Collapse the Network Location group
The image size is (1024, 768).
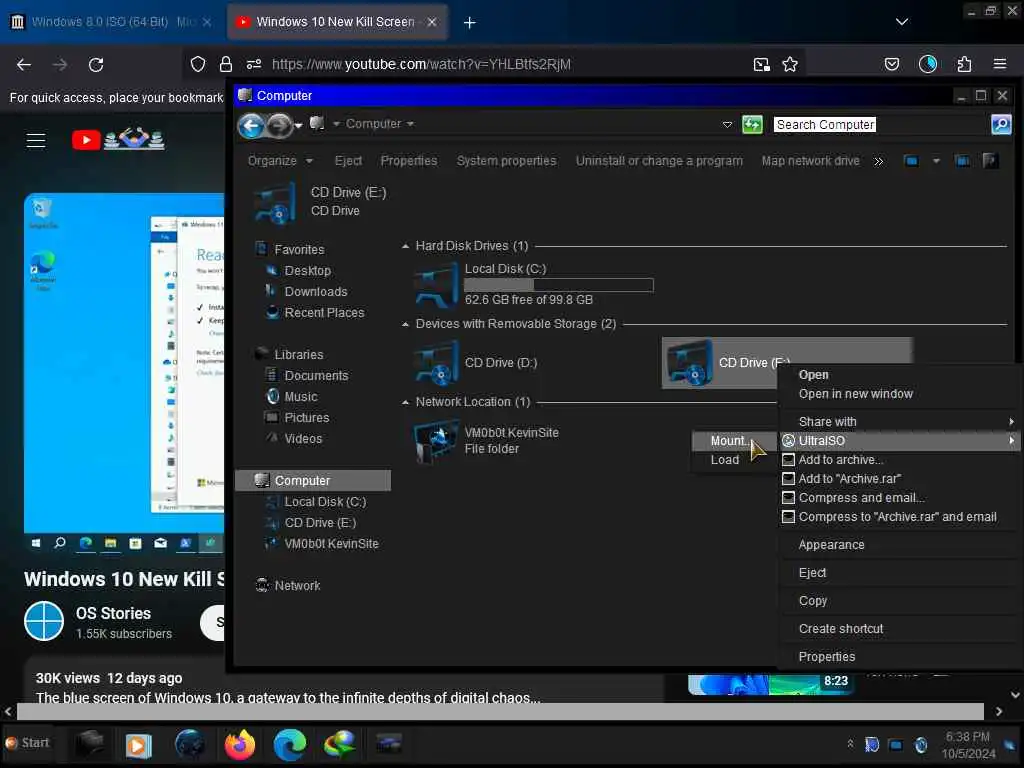[x=406, y=402]
